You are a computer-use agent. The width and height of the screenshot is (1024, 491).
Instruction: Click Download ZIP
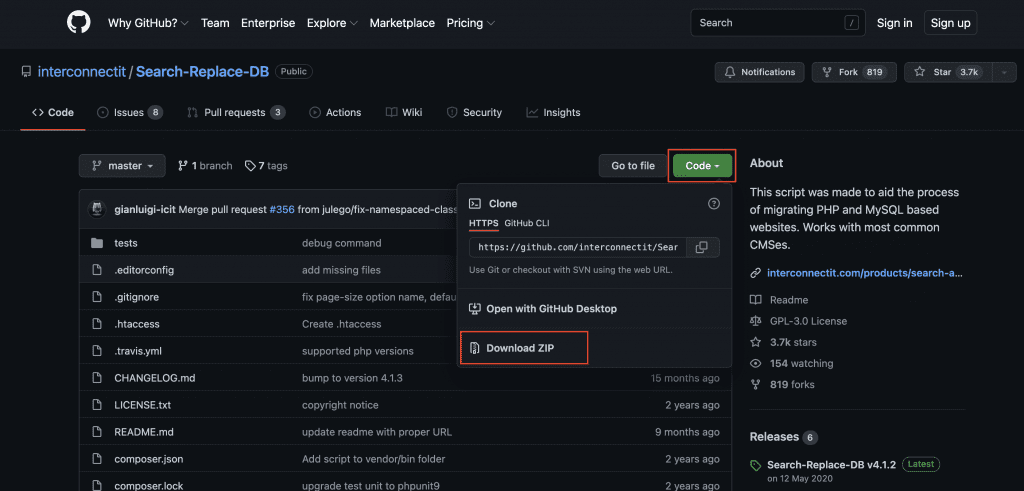(x=512, y=348)
